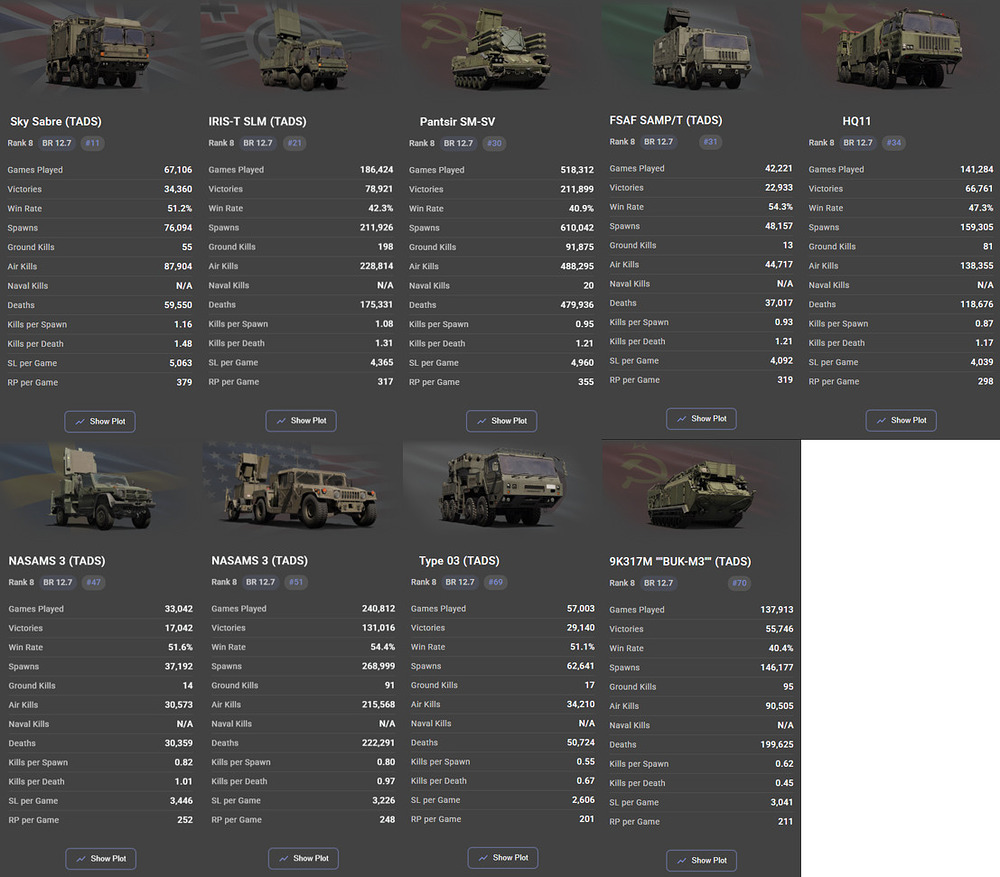Show the plot for IRIS-T SLM (TADS)
This screenshot has width=1000, height=877.
click(300, 421)
